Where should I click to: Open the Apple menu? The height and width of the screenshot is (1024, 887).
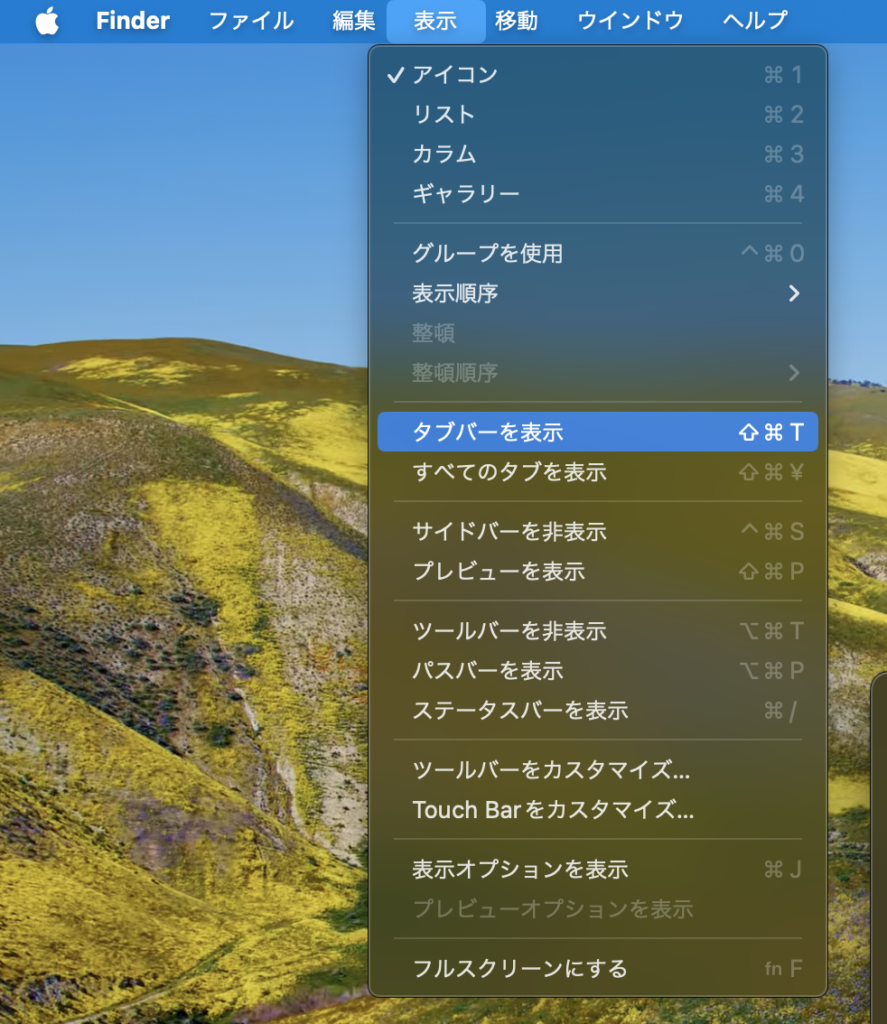click(47, 21)
